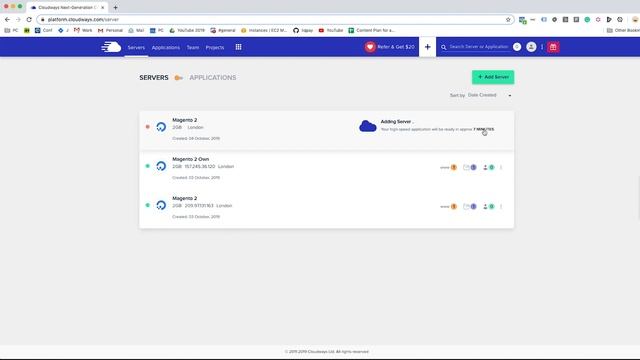Image resolution: width=640 pixels, height=360 pixels.
Task: Open the YouTube bookmark with red icon
Action: click(331, 30)
